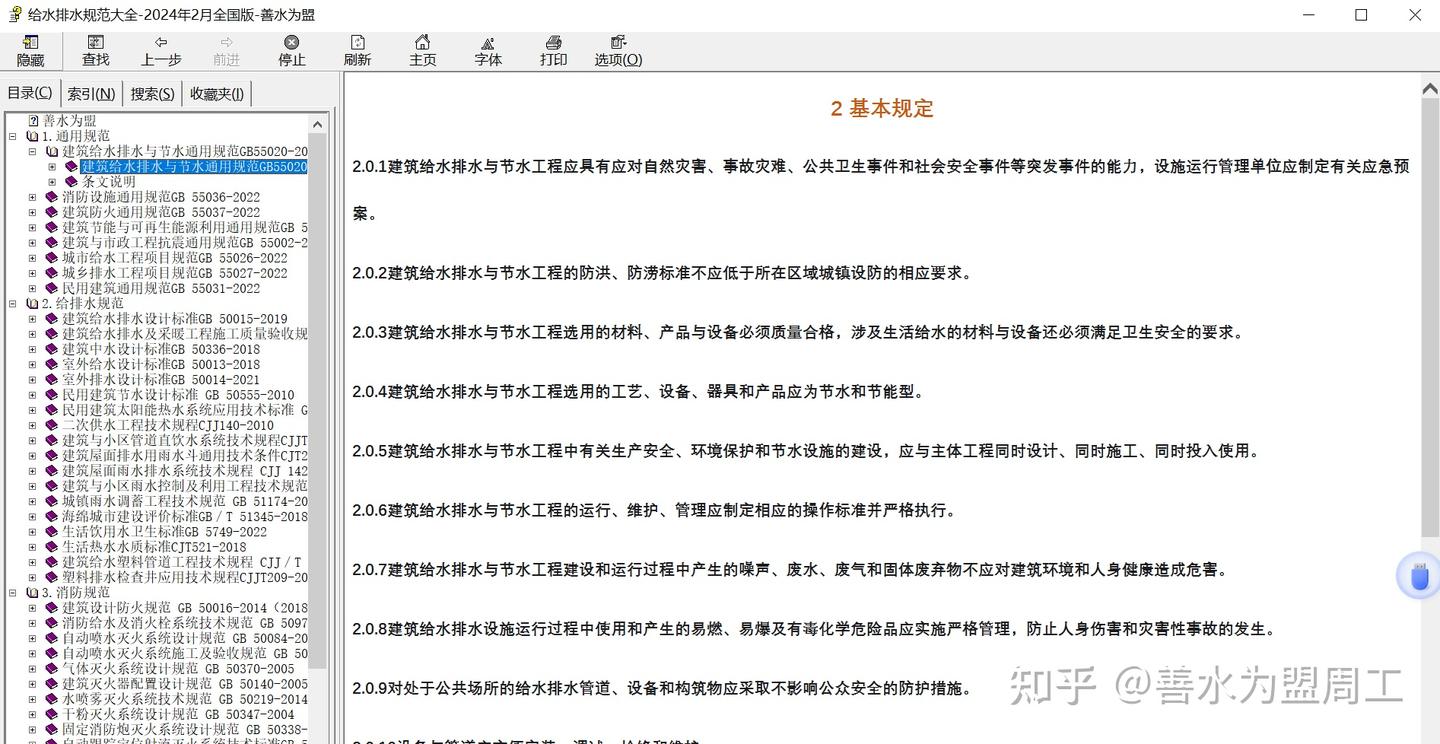Open the 收藏夹(I) favorites tab
This screenshot has height=744, width=1440.
coord(215,92)
